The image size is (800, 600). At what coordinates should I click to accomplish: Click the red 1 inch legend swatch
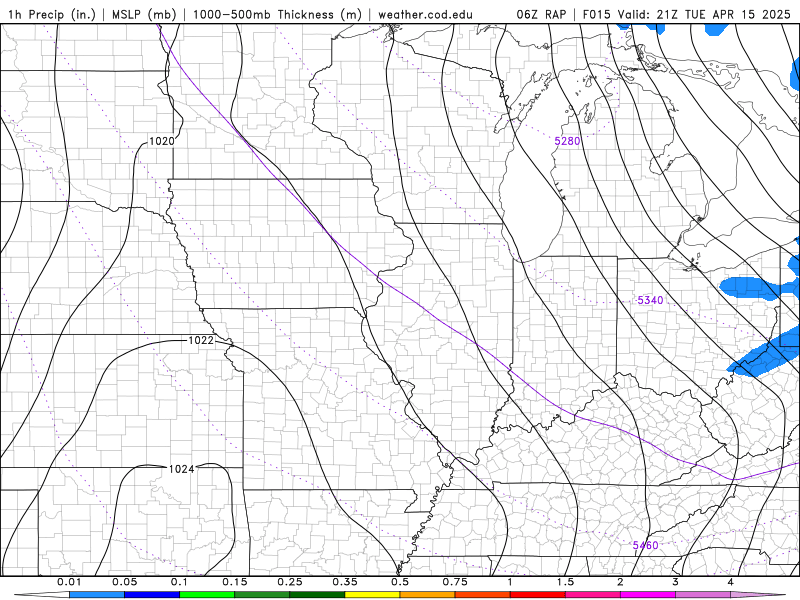(x=538, y=595)
